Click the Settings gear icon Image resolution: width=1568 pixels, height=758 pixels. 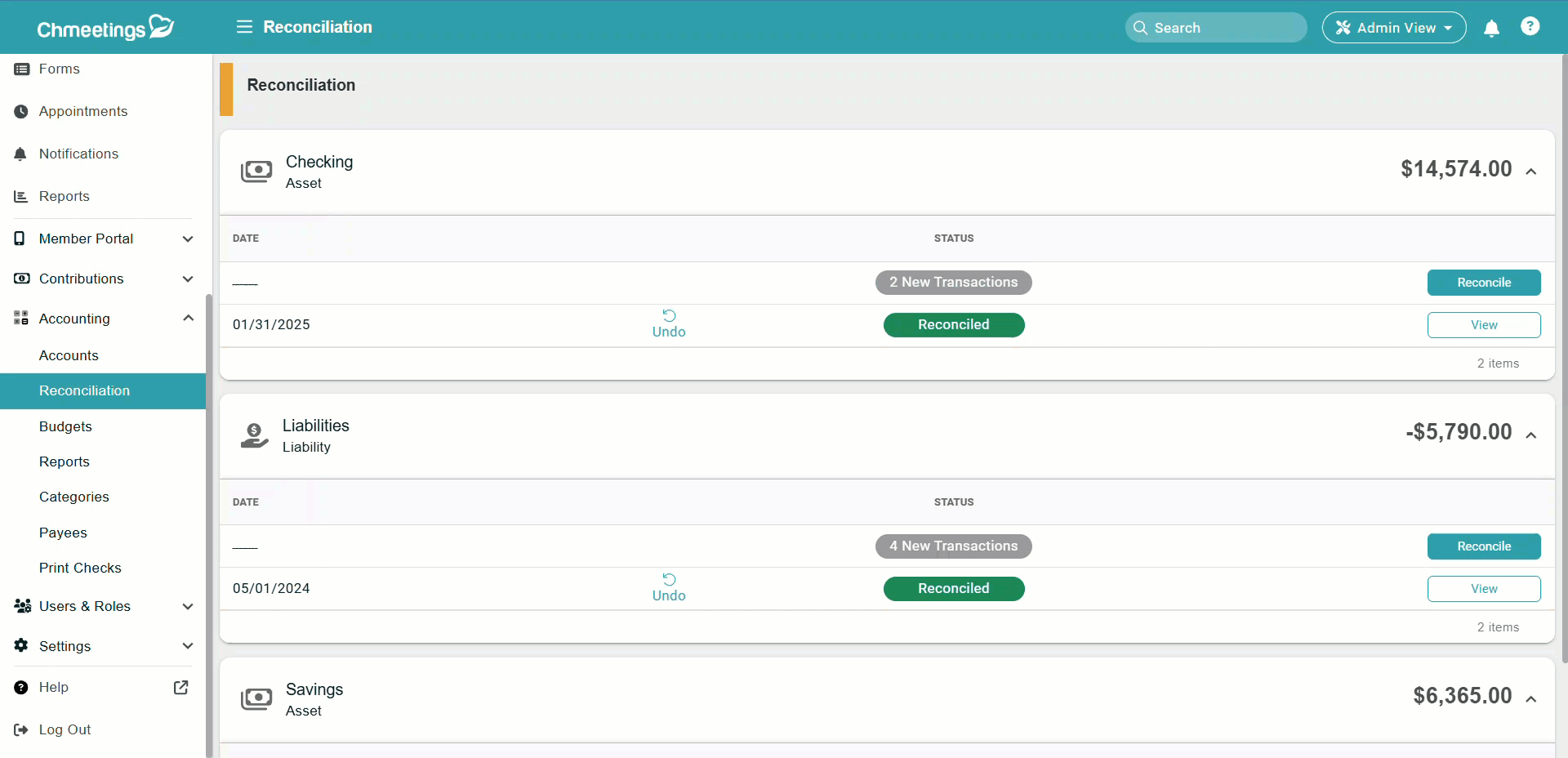21,645
